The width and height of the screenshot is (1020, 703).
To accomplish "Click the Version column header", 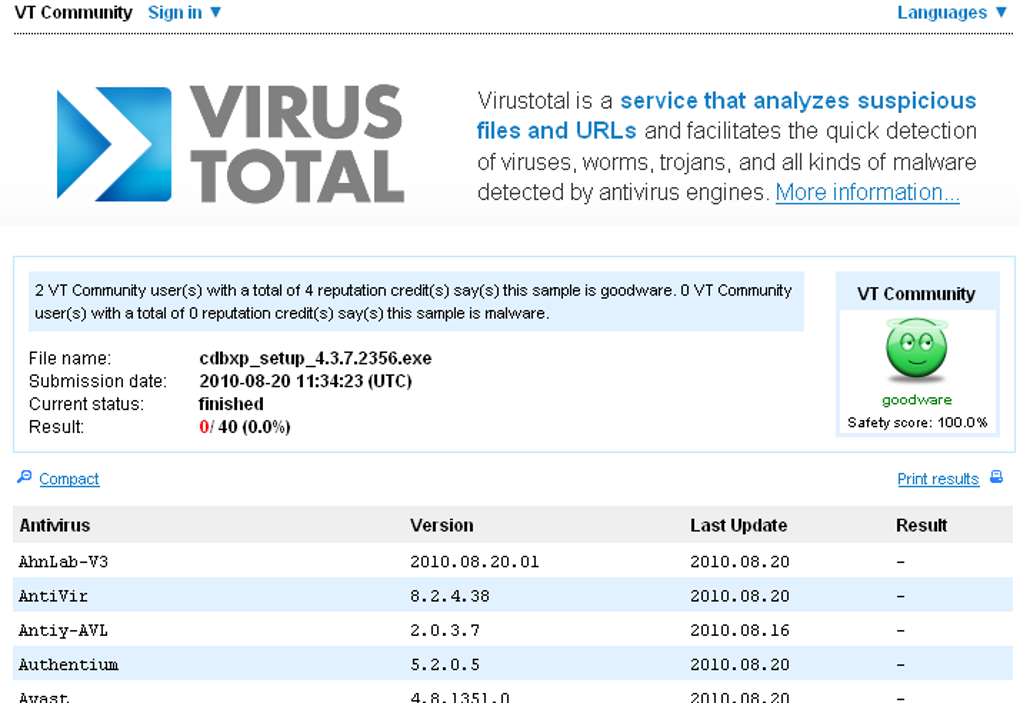I will (x=442, y=525).
